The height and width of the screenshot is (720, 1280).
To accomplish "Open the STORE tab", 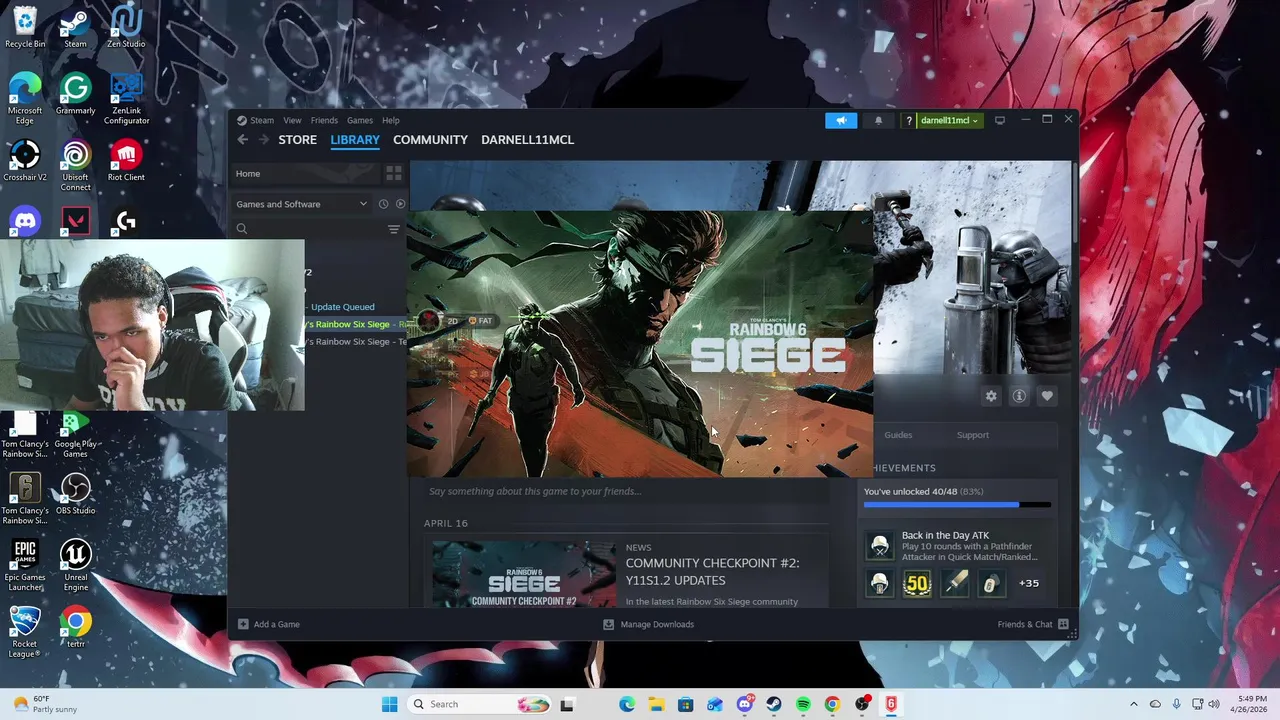I will pyautogui.click(x=298, y=140).
